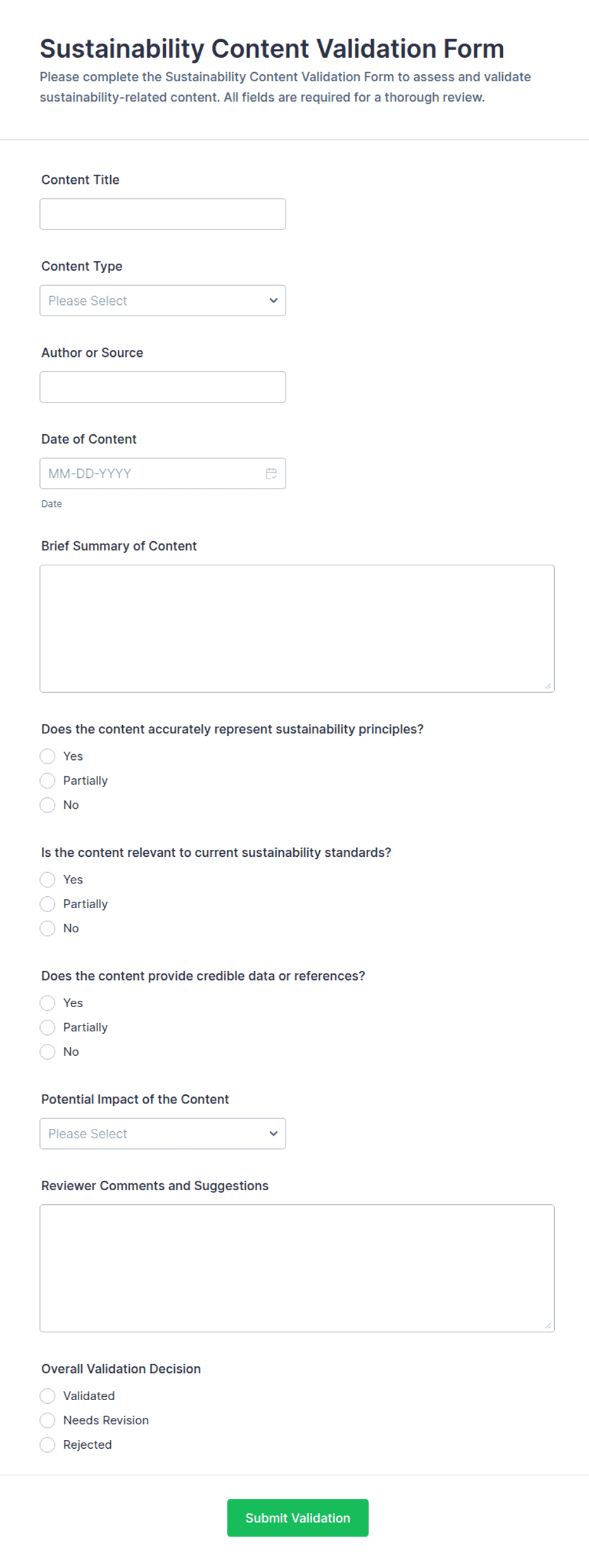
Task: Select No for accurately represents sustainability principles
Action: click(x=47, y=805)
